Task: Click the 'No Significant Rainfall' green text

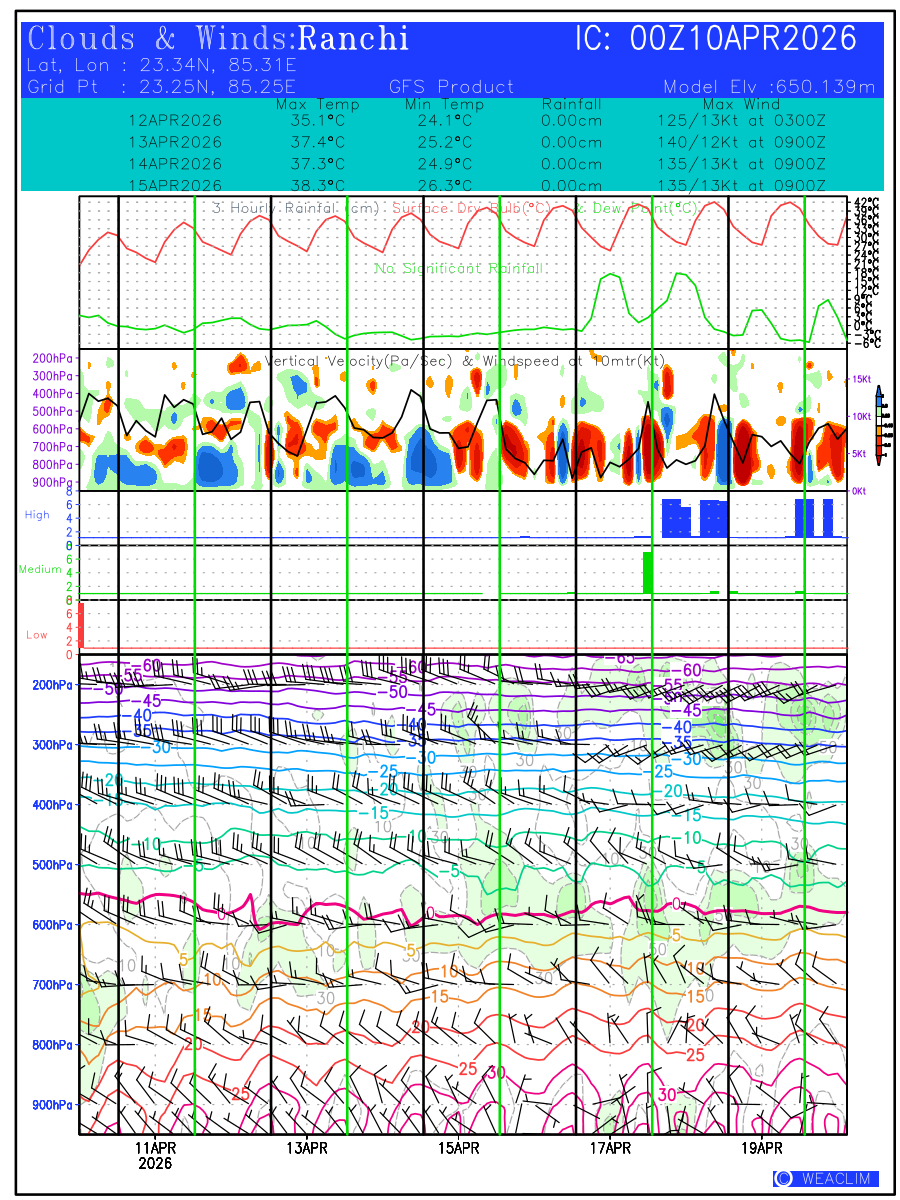Action: (x=459, y=268)
